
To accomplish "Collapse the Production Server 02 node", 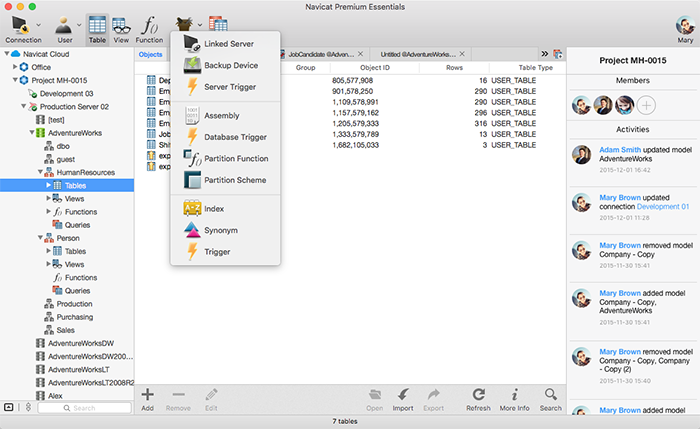I will tap(23, 106).
